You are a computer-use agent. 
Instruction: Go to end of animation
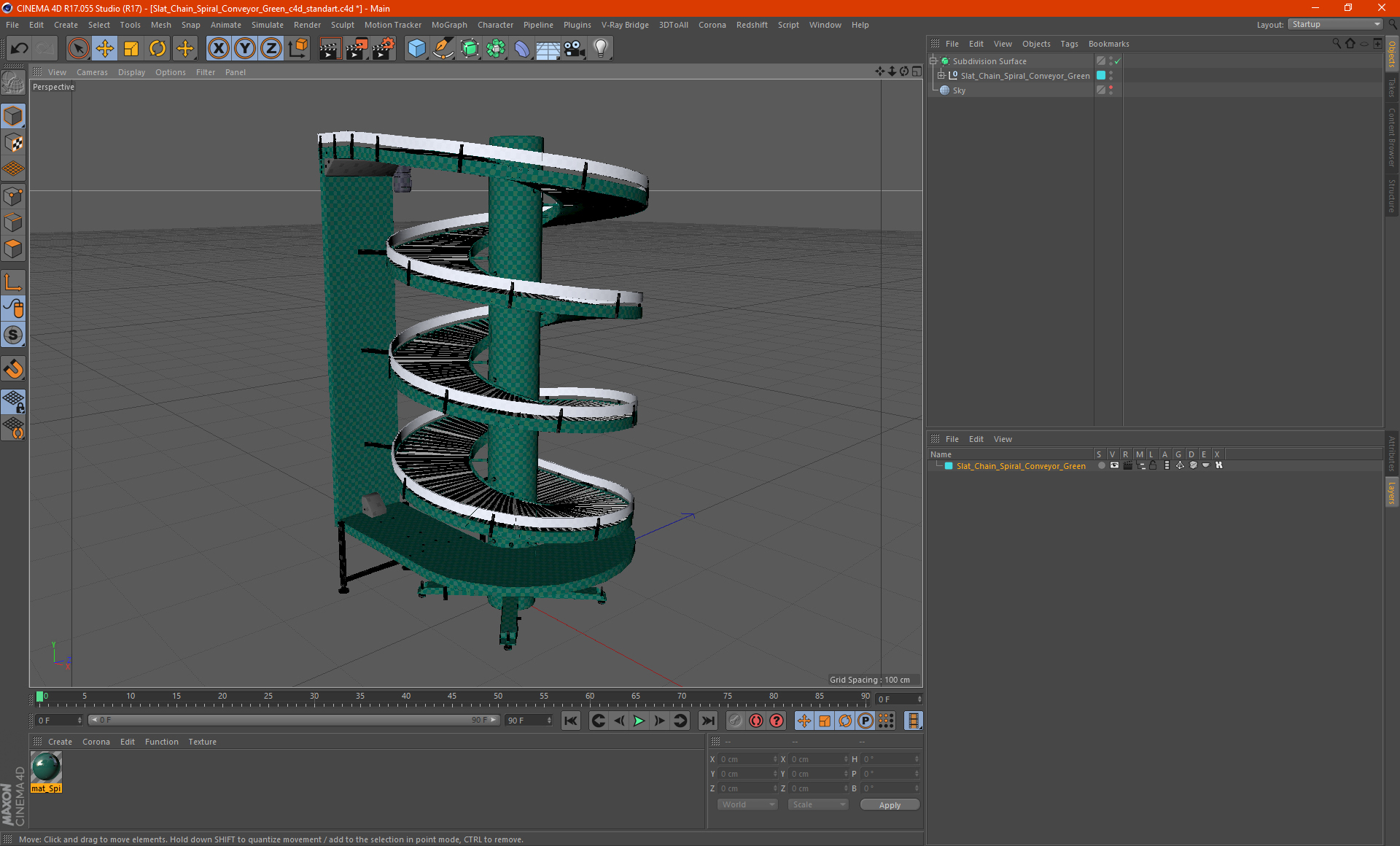[707, 721]
